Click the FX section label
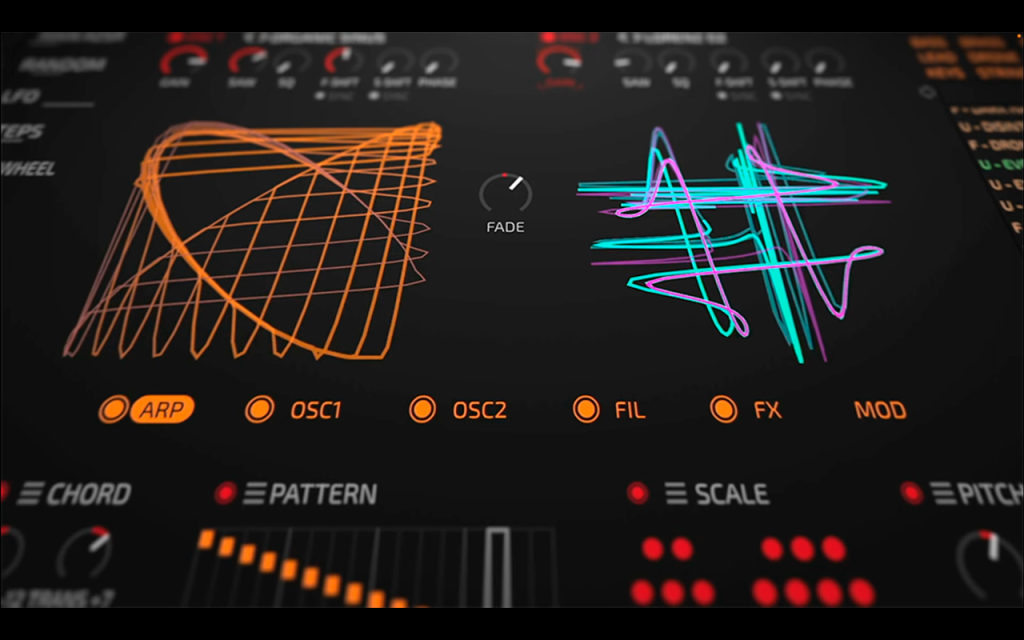This screenshot has width=1024, height=640. [x=767, y=410]
